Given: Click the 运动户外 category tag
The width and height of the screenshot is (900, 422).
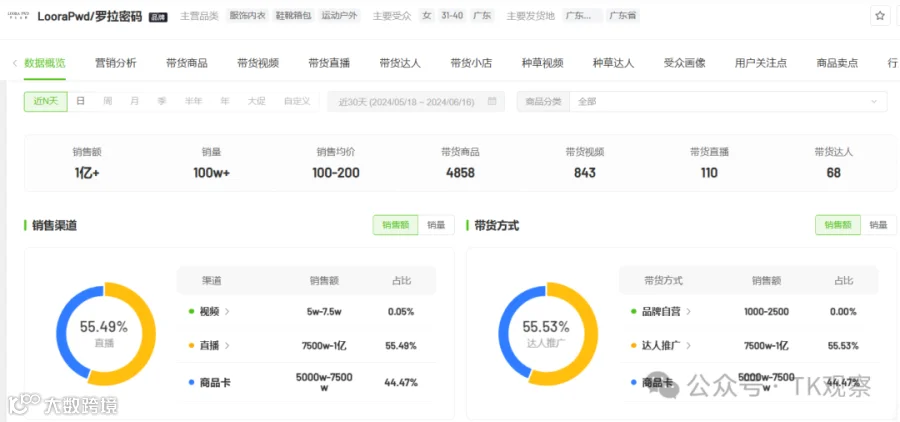Looking at the screenshot, I should [x=340, y=16].
